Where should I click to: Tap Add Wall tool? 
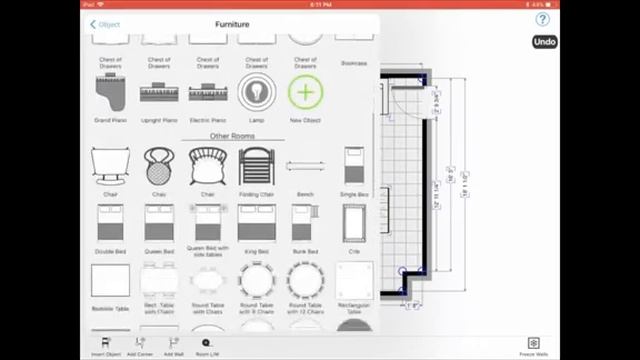click(x=174, y=347)
